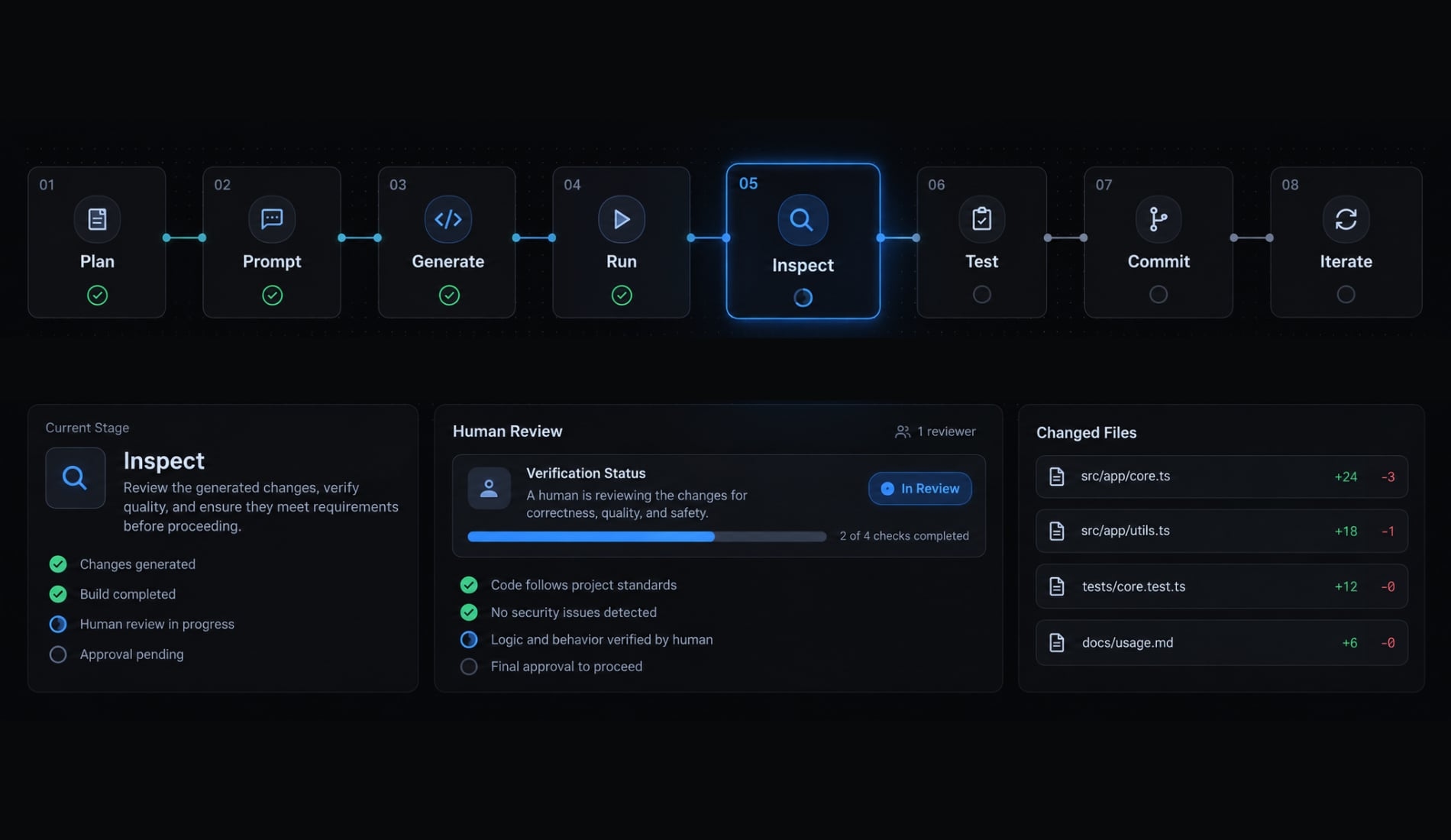The width and height of the screenshot is (1451, 840).
Task: Click the text 'tests/core.test.ts'
Action: point(1133,586)
